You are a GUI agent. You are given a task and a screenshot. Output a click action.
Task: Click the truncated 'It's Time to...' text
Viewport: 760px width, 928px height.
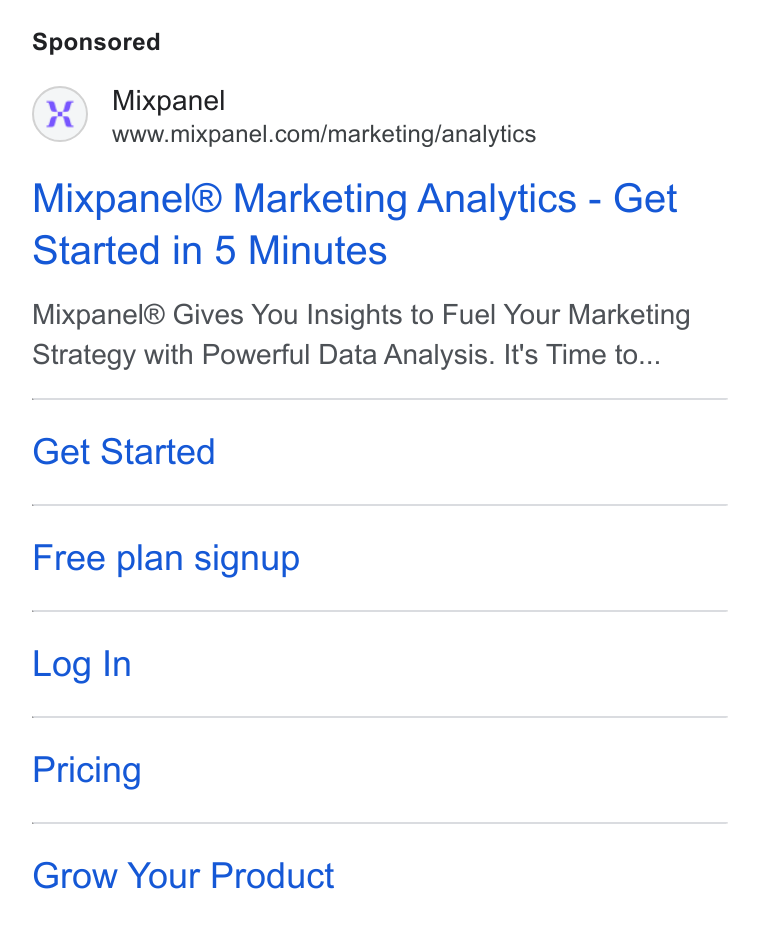coord(582,355)
